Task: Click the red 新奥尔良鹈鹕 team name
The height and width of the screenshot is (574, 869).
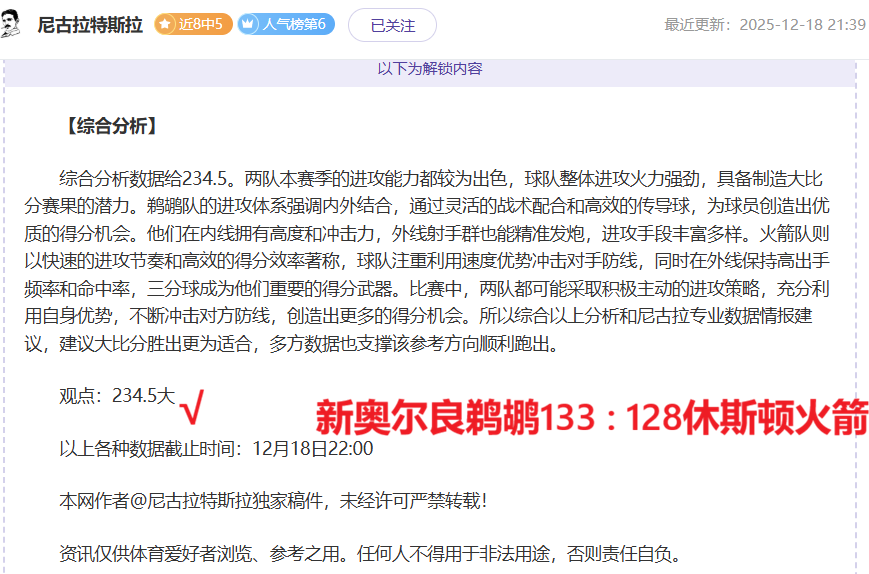Action: coord(427,418)
